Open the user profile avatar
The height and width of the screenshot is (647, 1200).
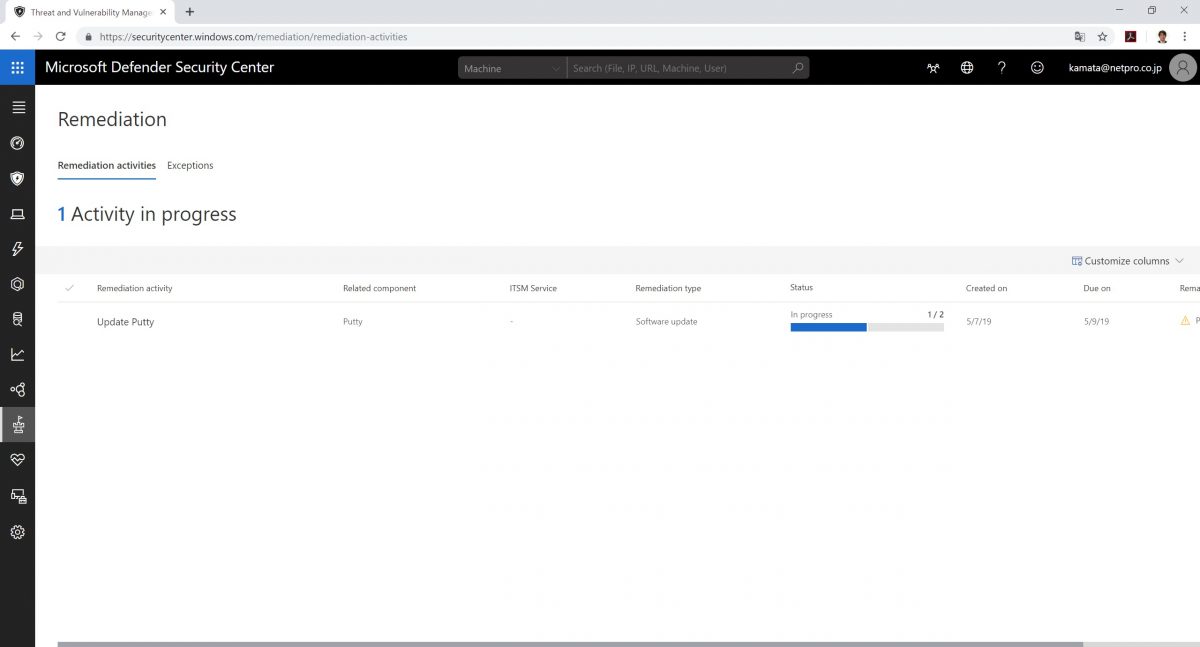[x=1183, y=68]
